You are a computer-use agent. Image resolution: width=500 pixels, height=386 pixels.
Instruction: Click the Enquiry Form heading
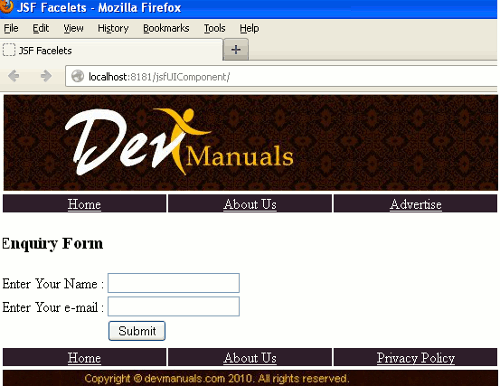pos(53,243)
